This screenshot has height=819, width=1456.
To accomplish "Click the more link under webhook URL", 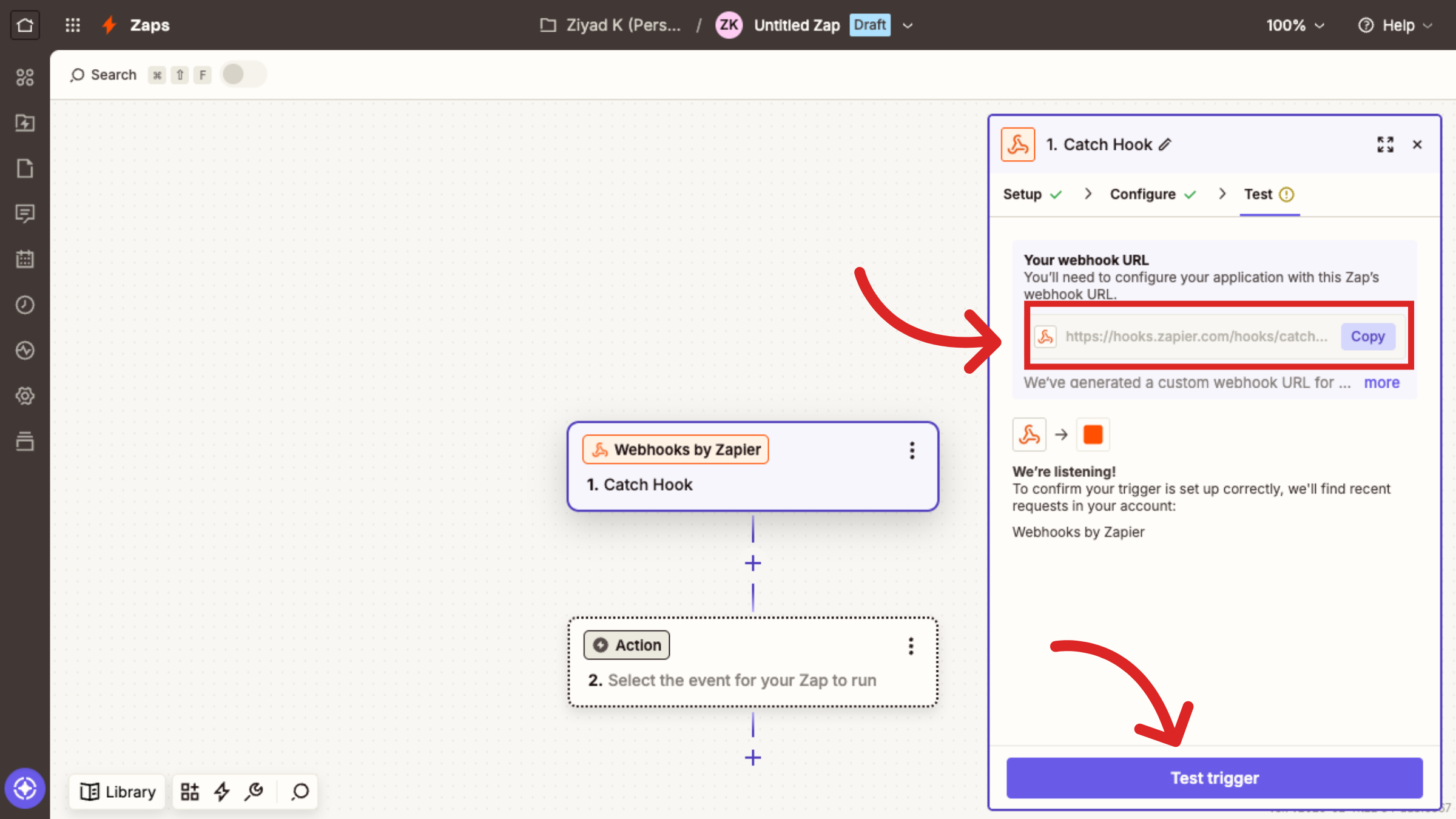I will 1381,383.
